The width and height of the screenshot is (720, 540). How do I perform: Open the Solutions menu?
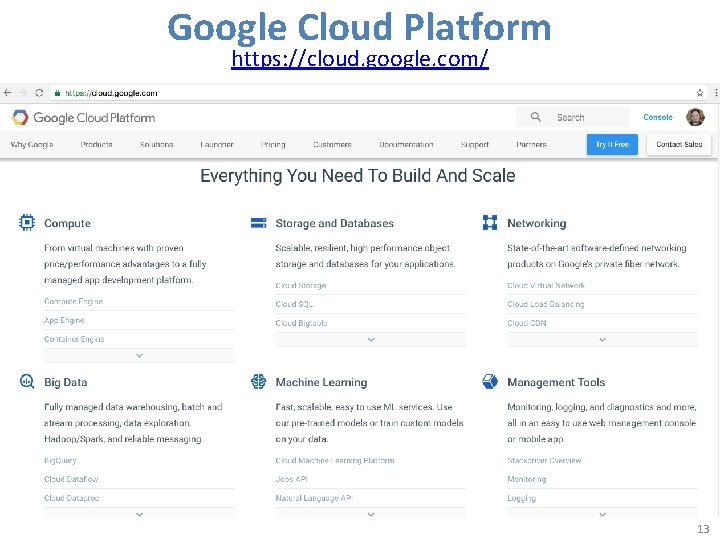coord(157,144)
